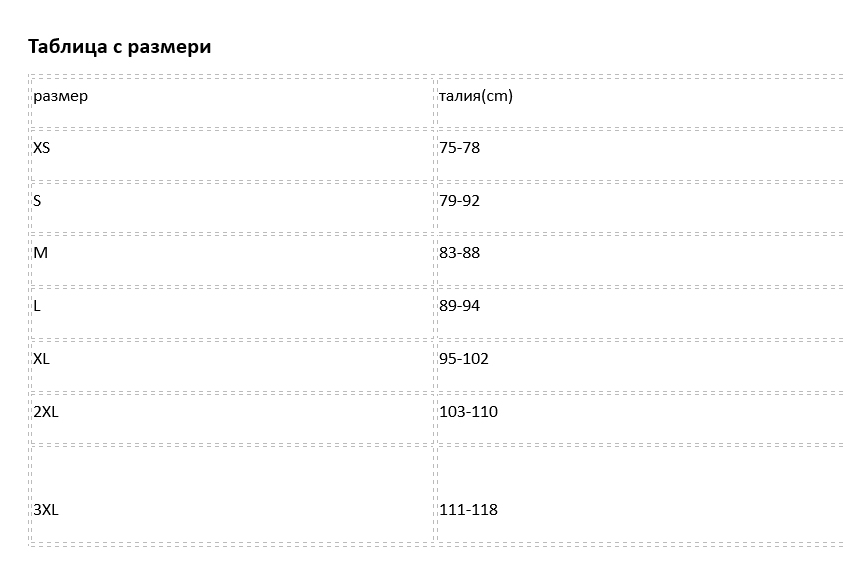Click the word "талия" in the column header
Viewport: 843px width, 585px height.
(459, 96)
